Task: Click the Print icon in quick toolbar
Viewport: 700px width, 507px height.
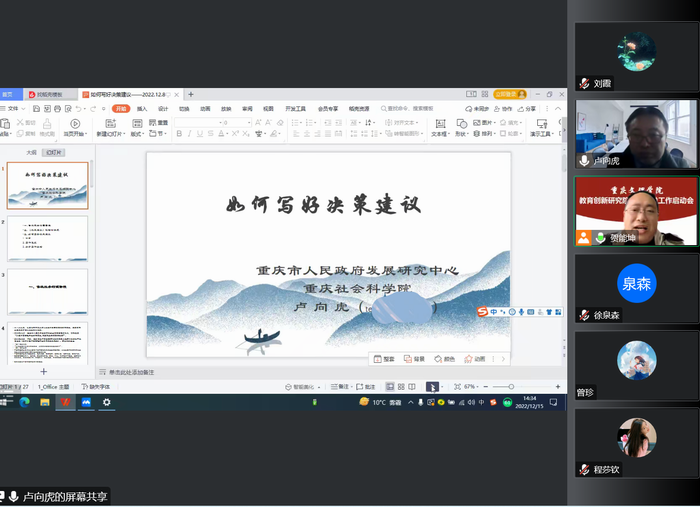Action: 58,108
